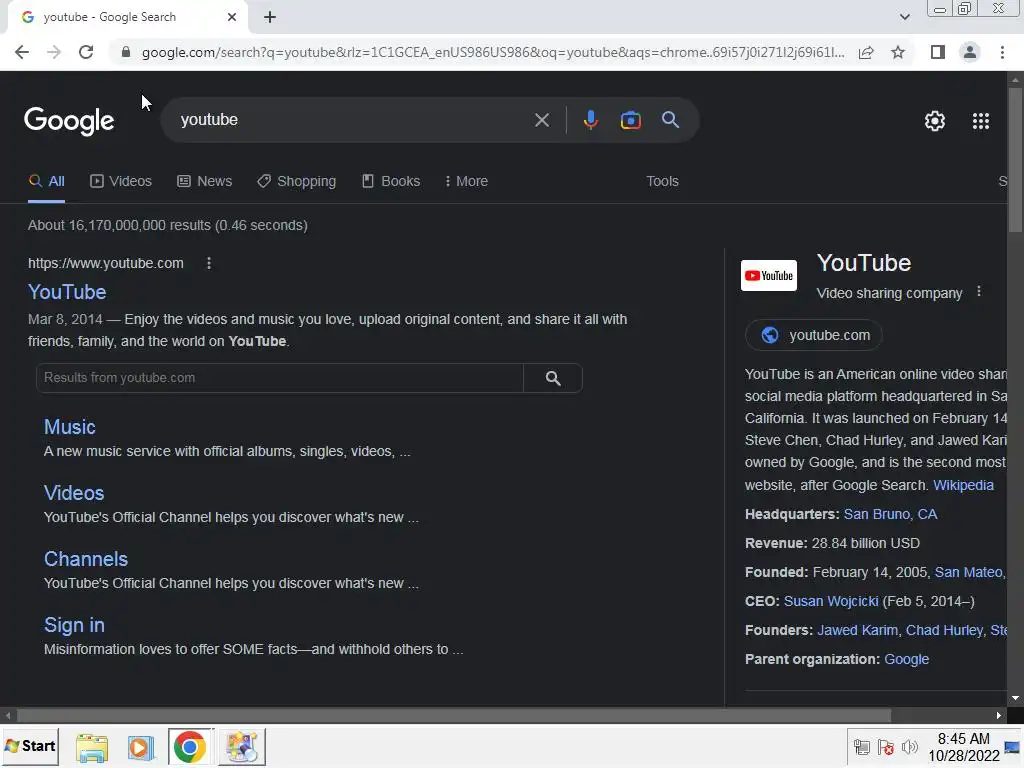Click the Revenue 28.84 billion USD text
Screen dimensions: 1024x768
tap(832, 543)
